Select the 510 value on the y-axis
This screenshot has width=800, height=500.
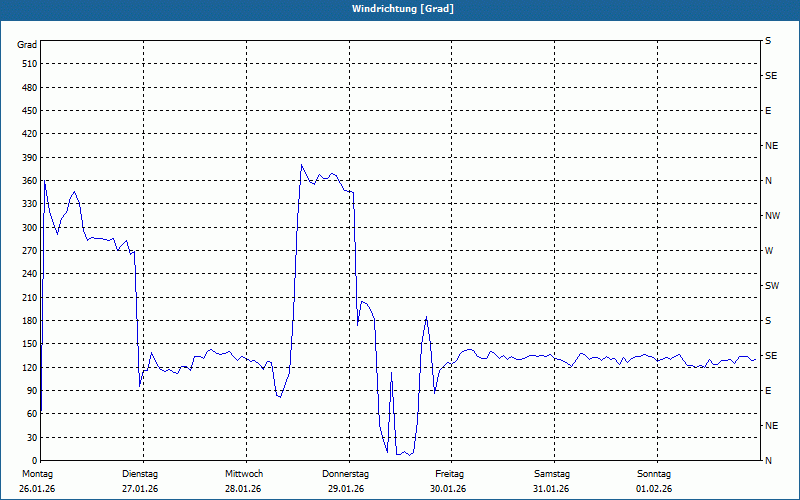click(x=28, y=64)
